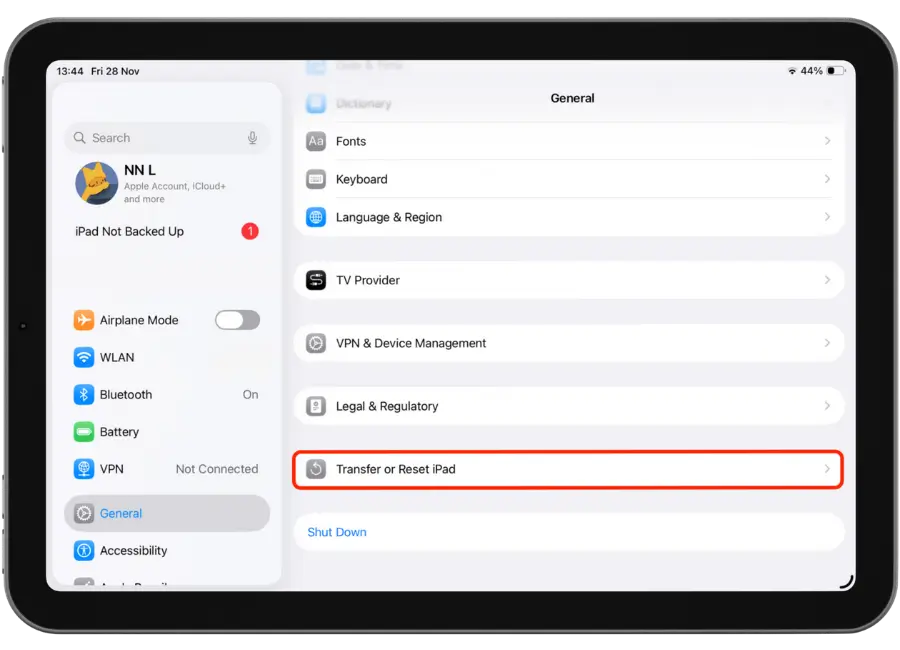Toggle the Airplane Mode switch
900x650 pixels.
(x=237, y=320)
